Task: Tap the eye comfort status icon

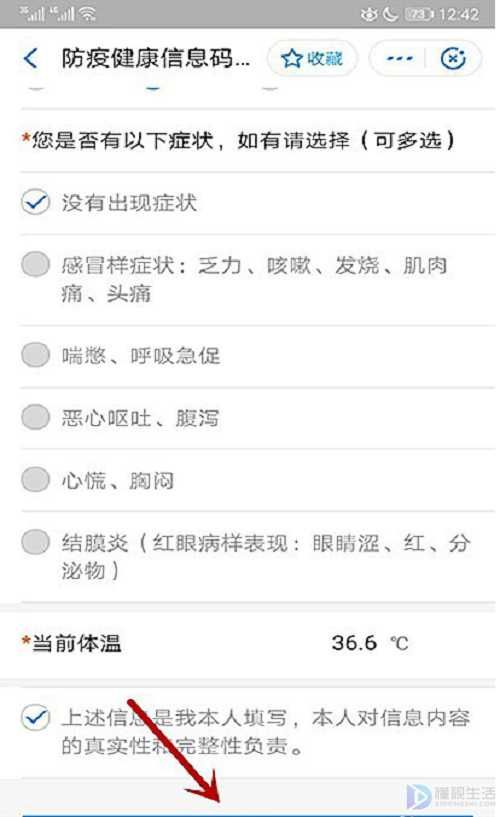Action: [369, 14]
